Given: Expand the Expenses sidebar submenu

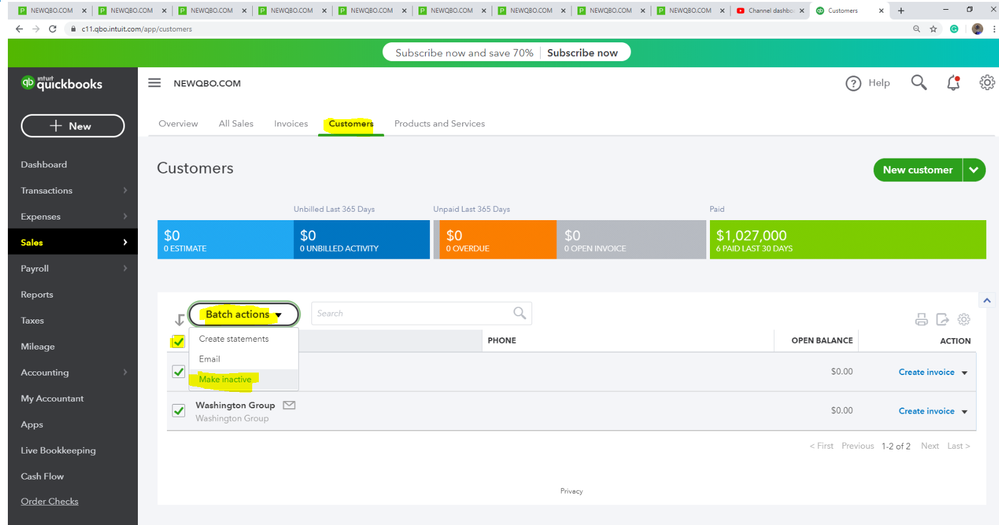Looking at the screenshot, I should point(125,217).
